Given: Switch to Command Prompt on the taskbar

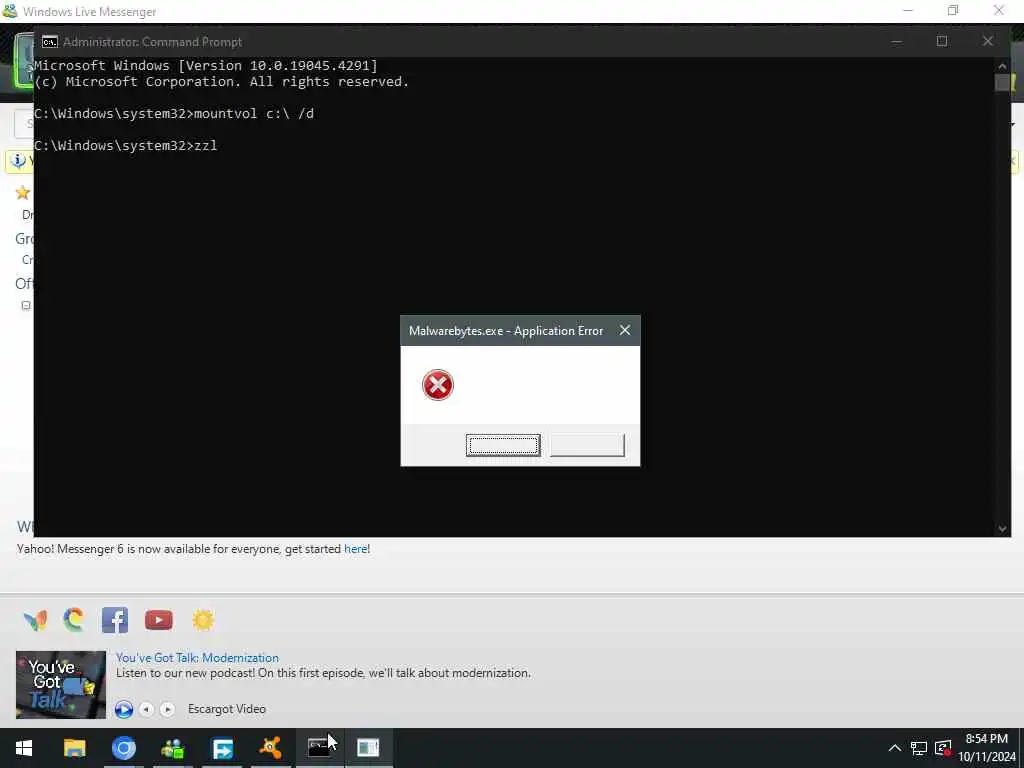Looking at the screenshot, I should point(319,748).
